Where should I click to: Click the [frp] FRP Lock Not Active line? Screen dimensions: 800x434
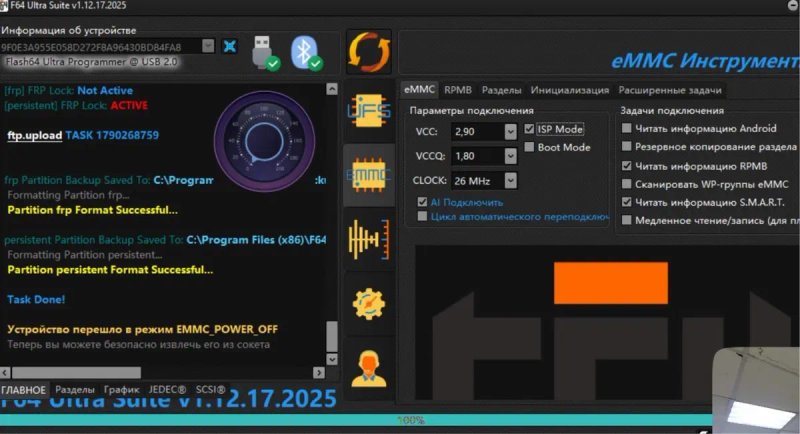point(68,90)
